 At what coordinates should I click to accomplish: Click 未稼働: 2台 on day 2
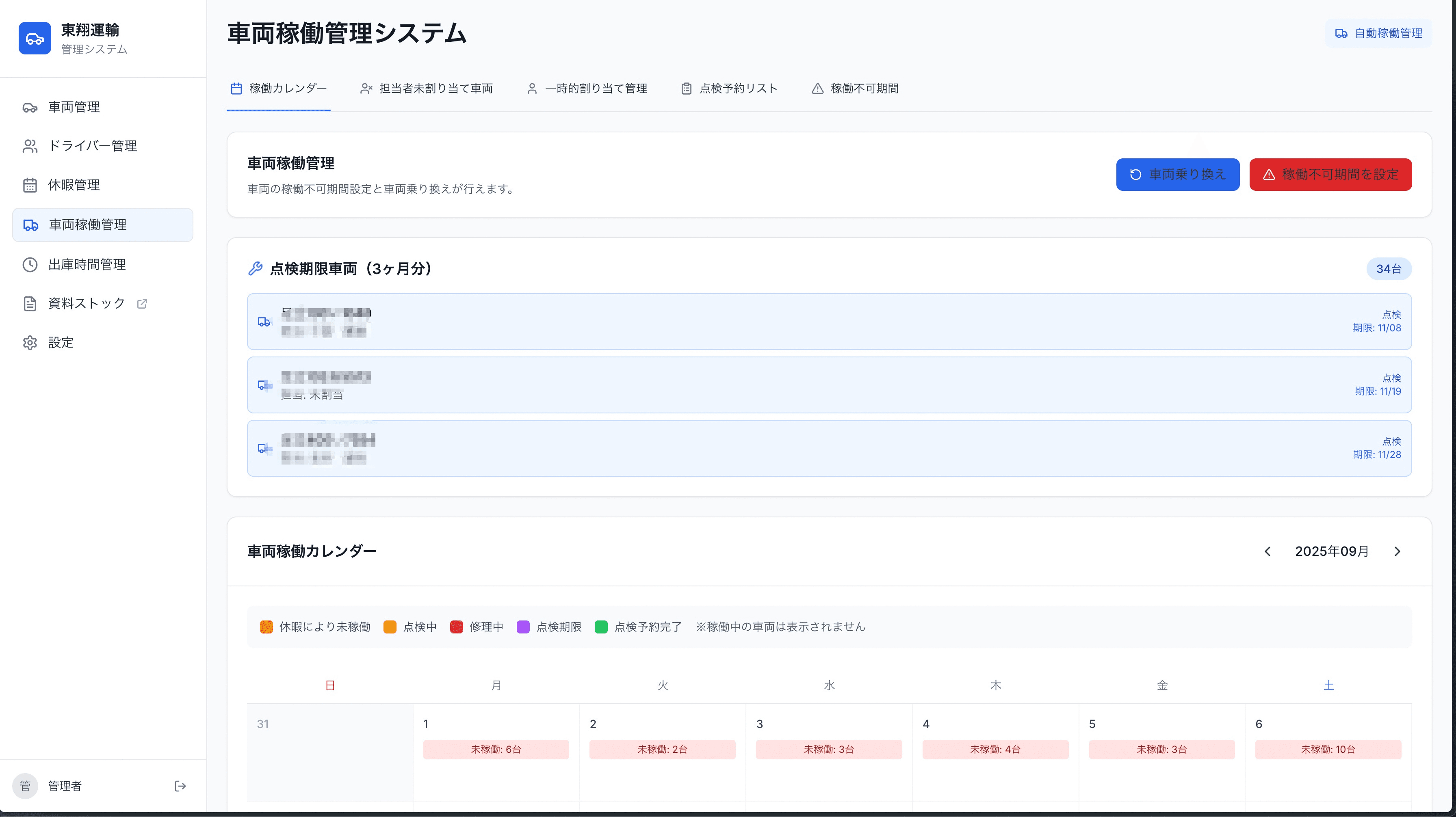click(x=663, y=750)
